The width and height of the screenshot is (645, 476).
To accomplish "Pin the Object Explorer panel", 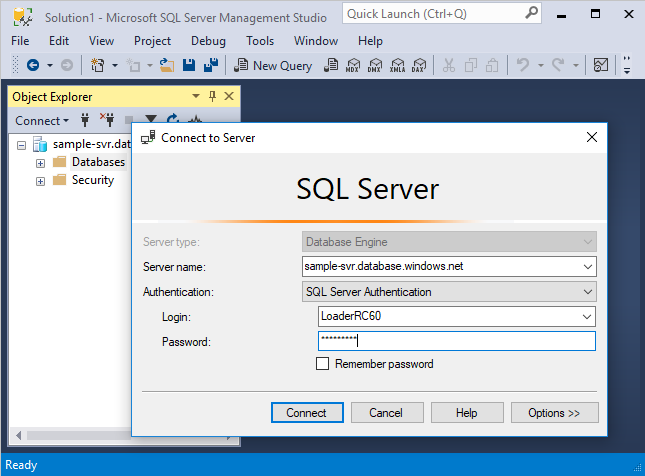I will (212, 97).
